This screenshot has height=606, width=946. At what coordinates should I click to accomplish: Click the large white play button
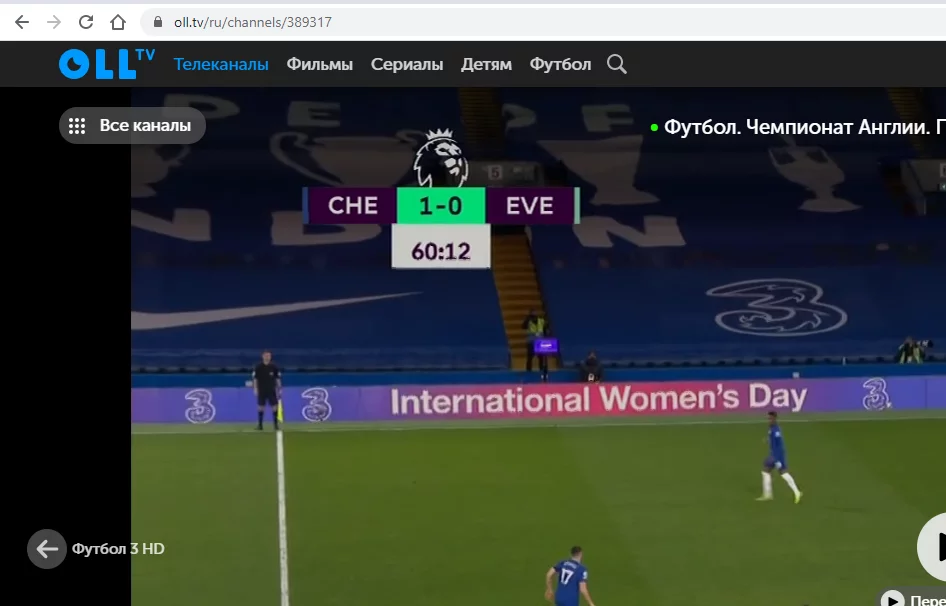click(x=933, y=546)
